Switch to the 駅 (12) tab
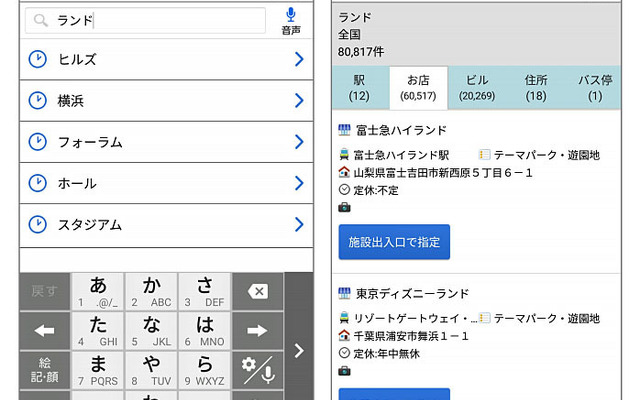The image size is (640, 400). click(x=359, y=88)
